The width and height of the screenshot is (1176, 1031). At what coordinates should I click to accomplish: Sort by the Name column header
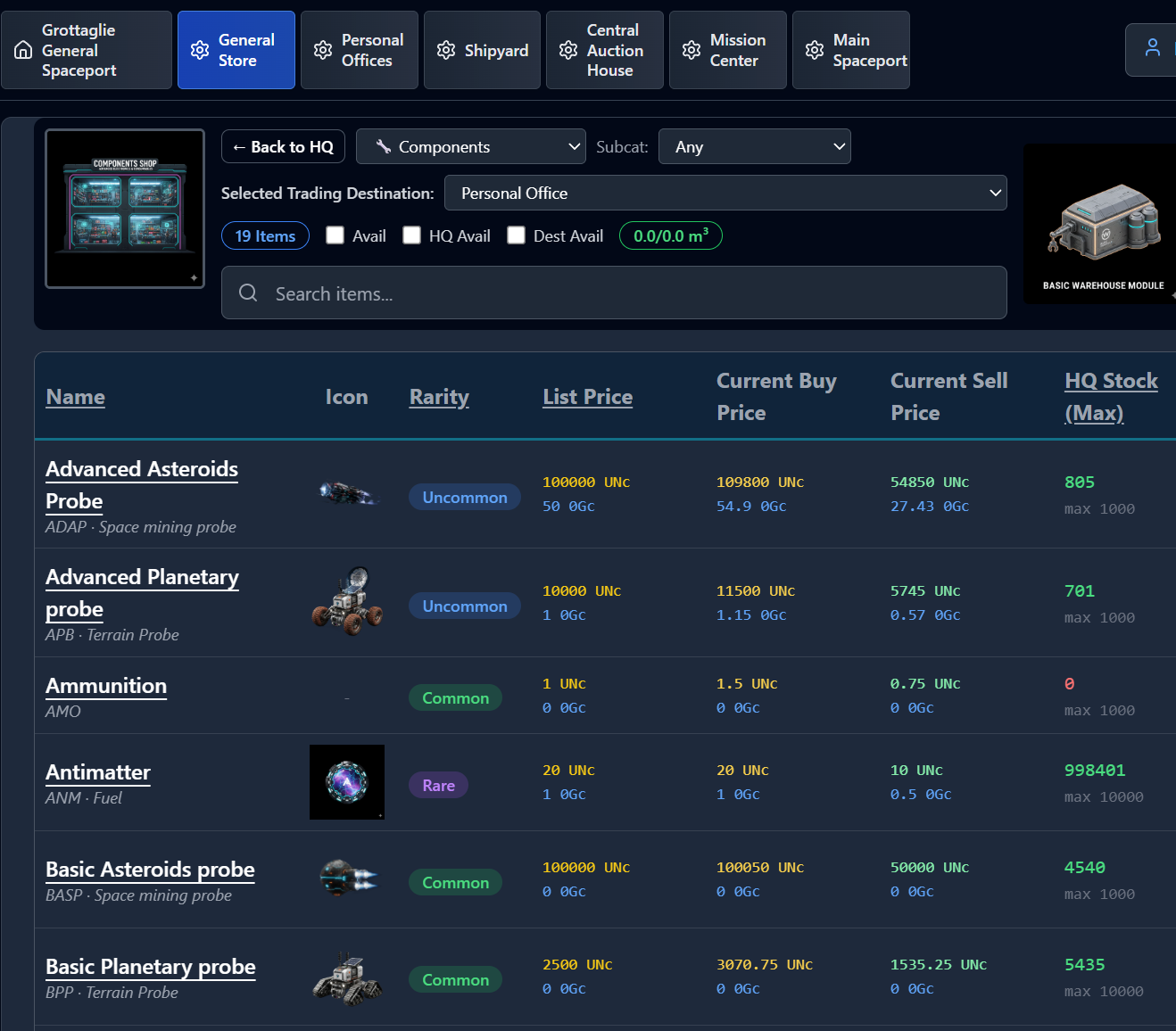pyautogui.click(x=76, y=397)
